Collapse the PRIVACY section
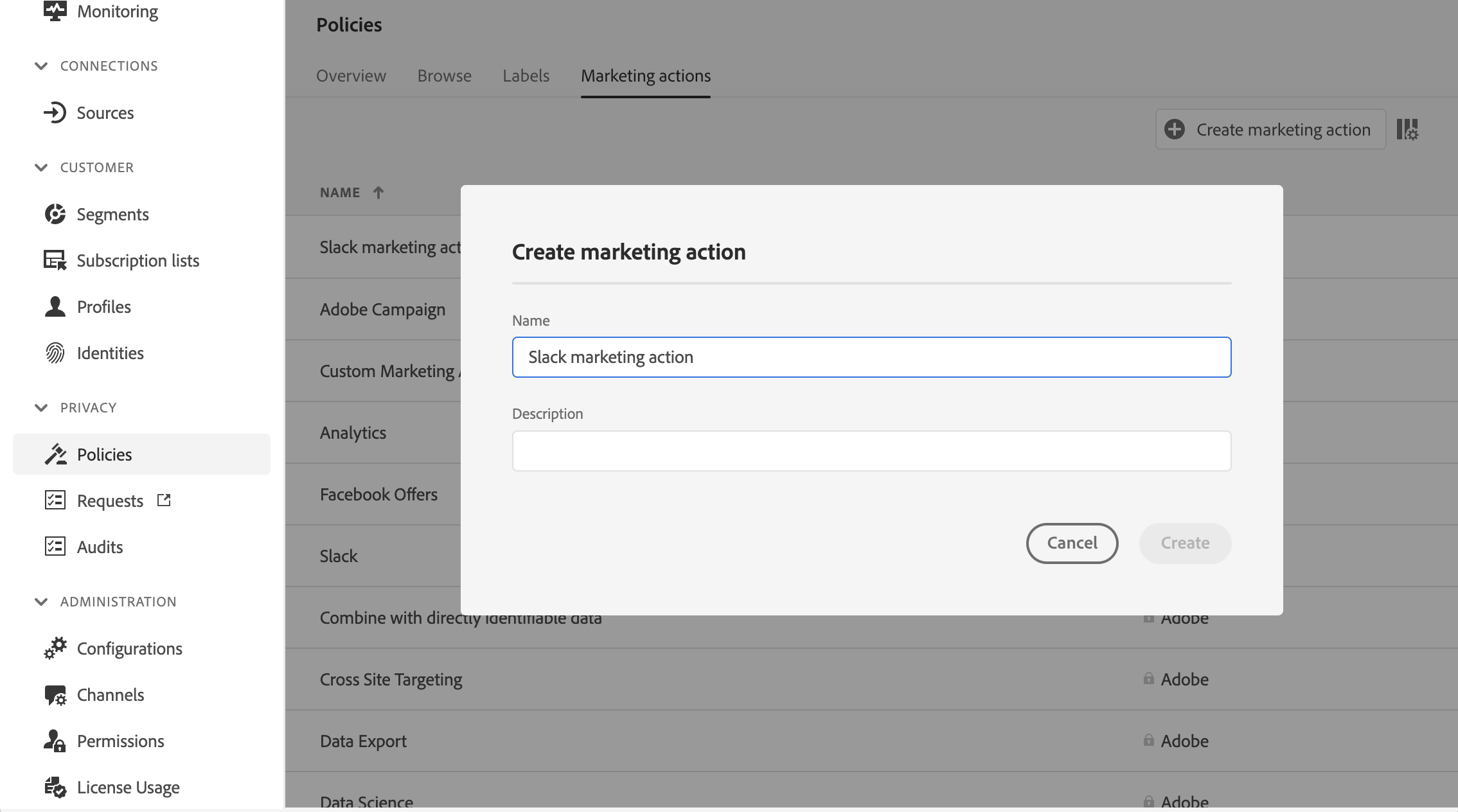Image resolution: width=1458 pixels, height=812 pixels. point(41,407)
